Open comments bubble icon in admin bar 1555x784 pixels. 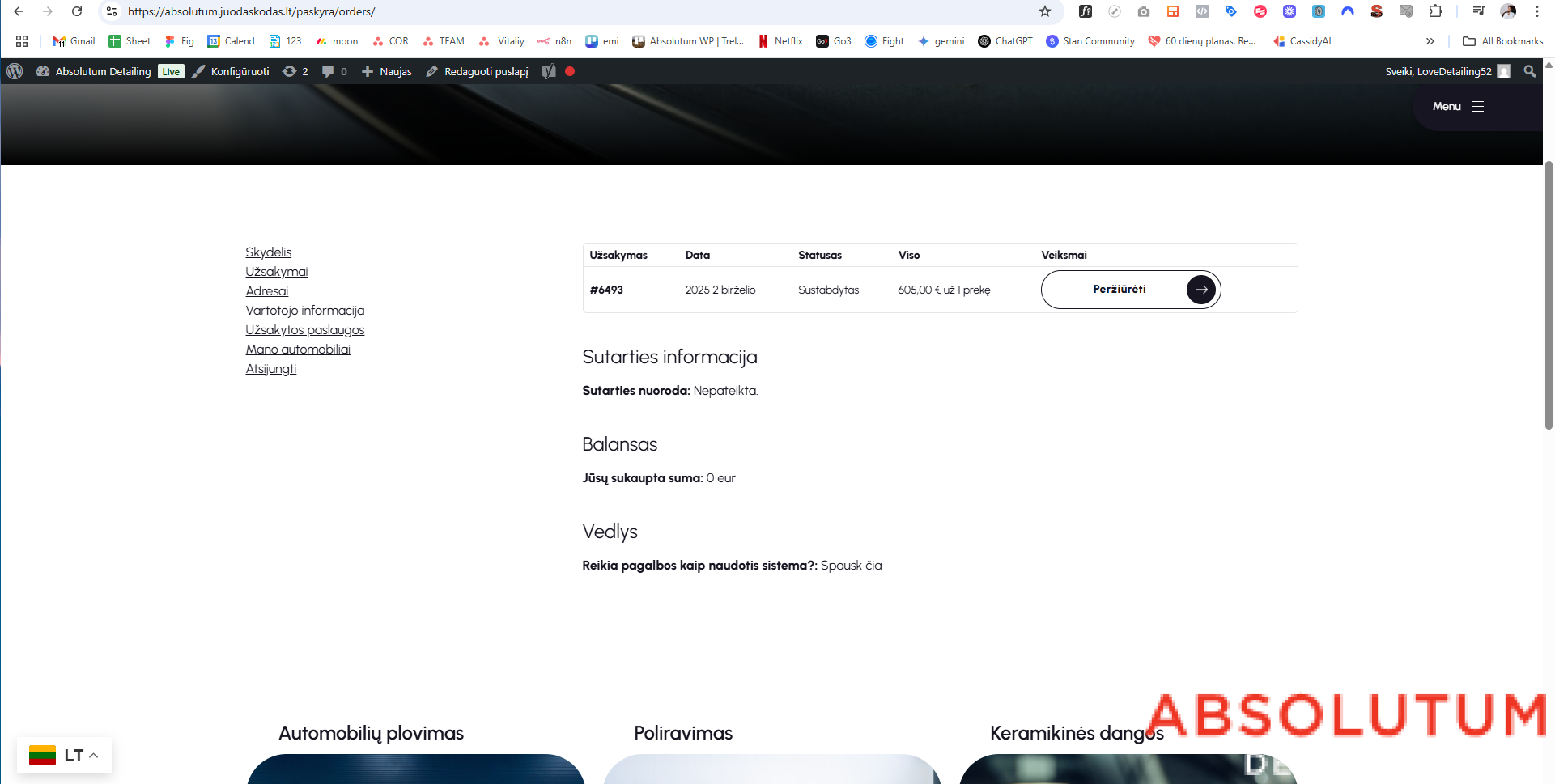pyautogui.click(x=334, y=71)
